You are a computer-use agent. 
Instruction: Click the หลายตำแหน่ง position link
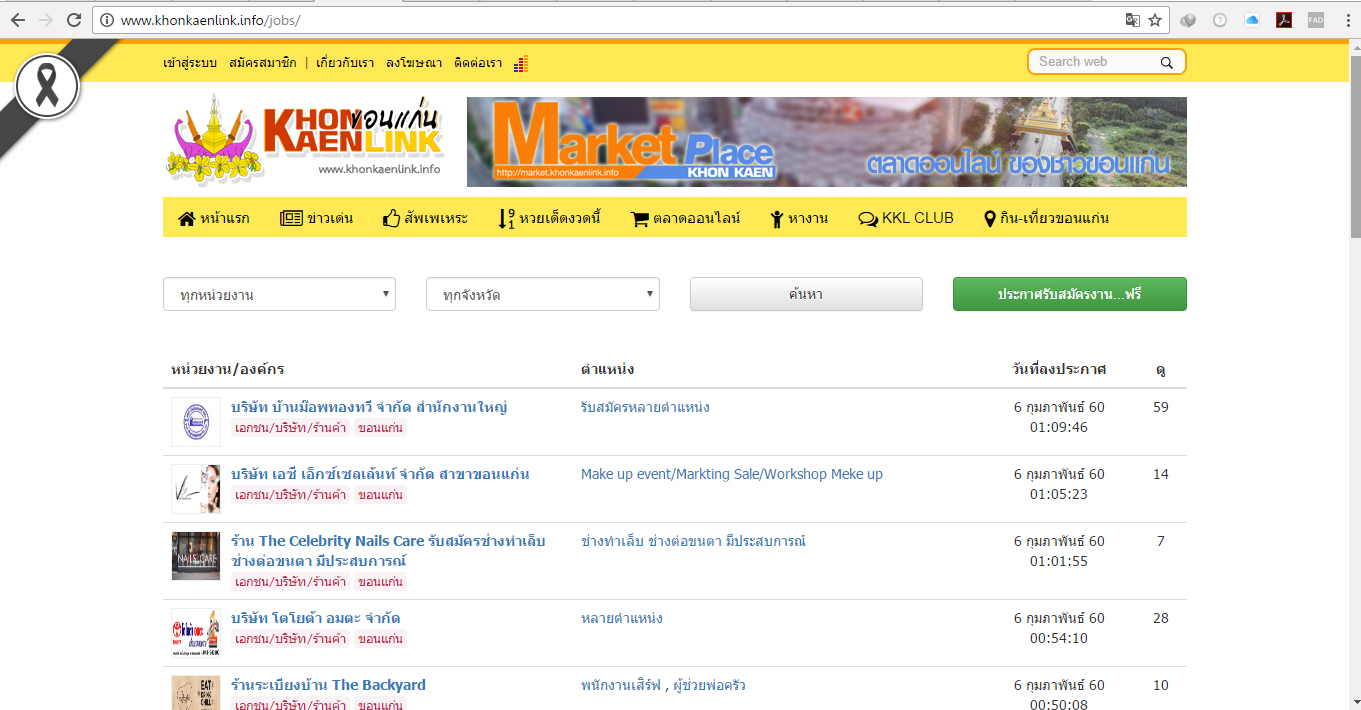[621, 618]
